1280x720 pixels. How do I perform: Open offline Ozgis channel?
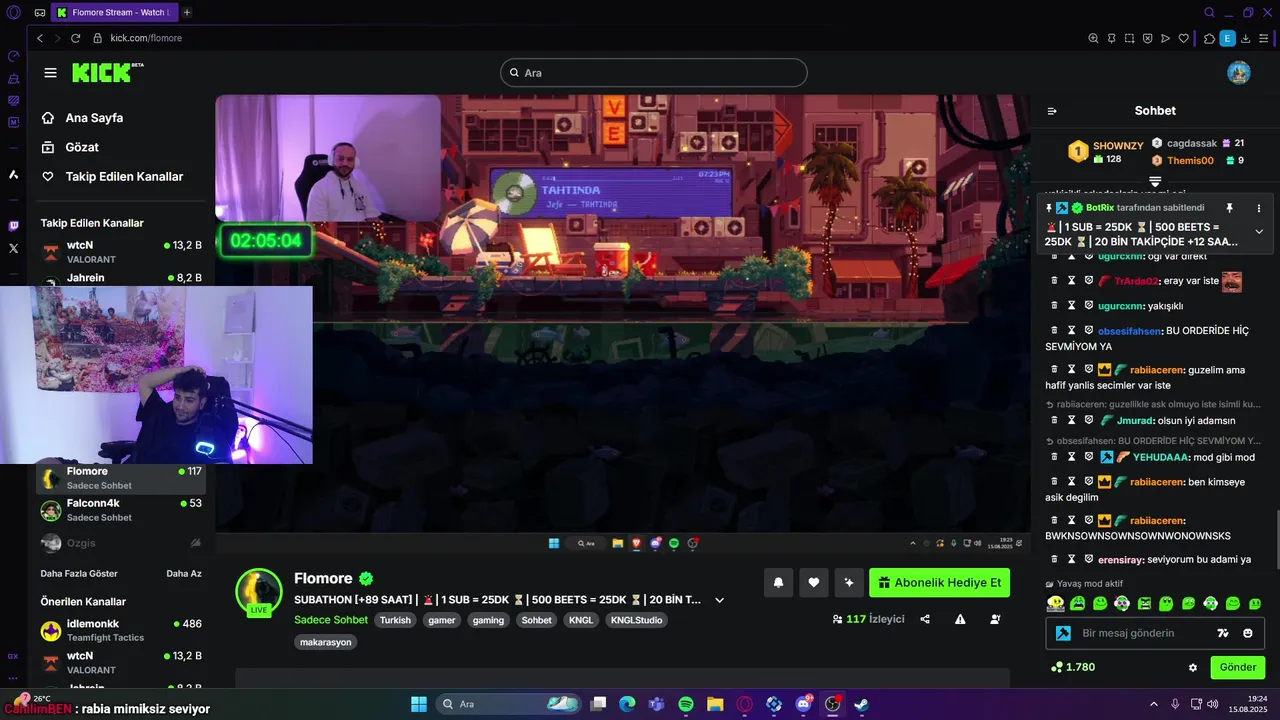point(121,543)
